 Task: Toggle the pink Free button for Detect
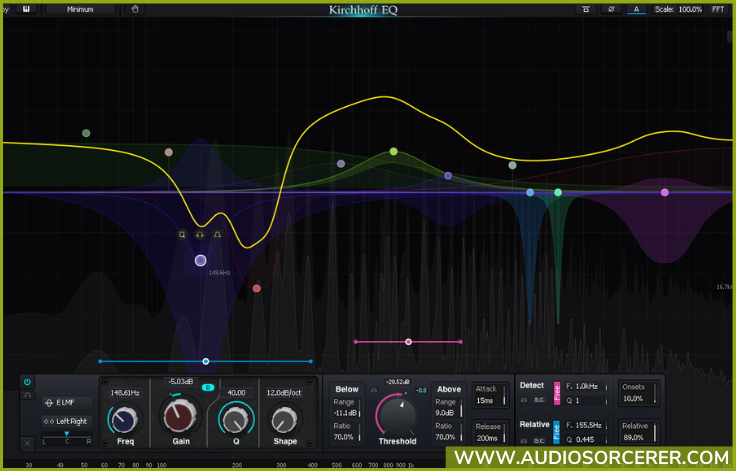(557, 393)
